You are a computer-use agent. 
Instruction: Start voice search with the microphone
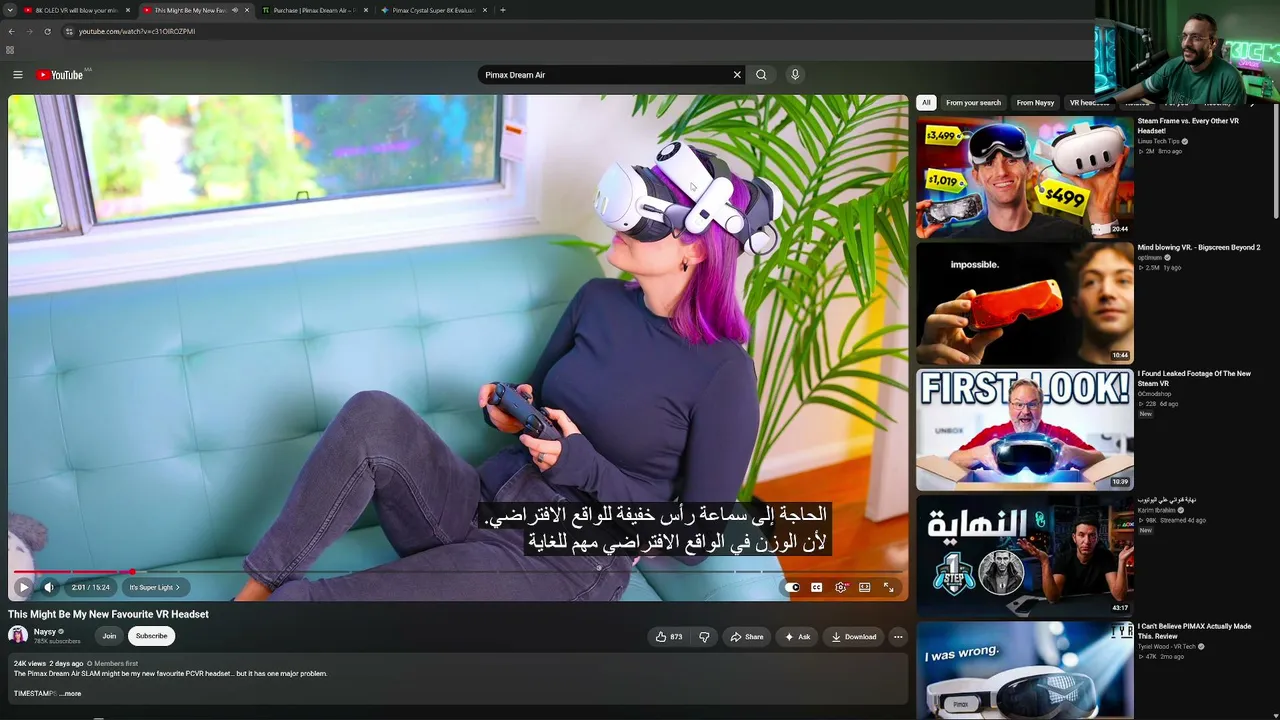[x=795, y=75]
